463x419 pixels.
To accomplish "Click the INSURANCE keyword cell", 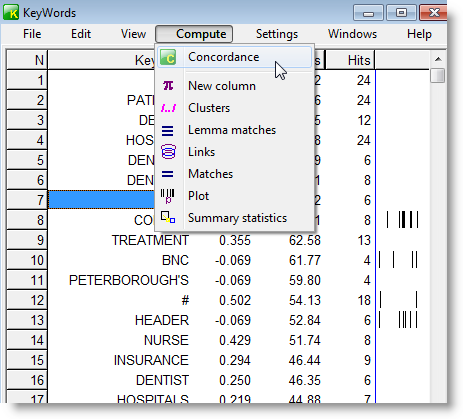I will [151, 360].
